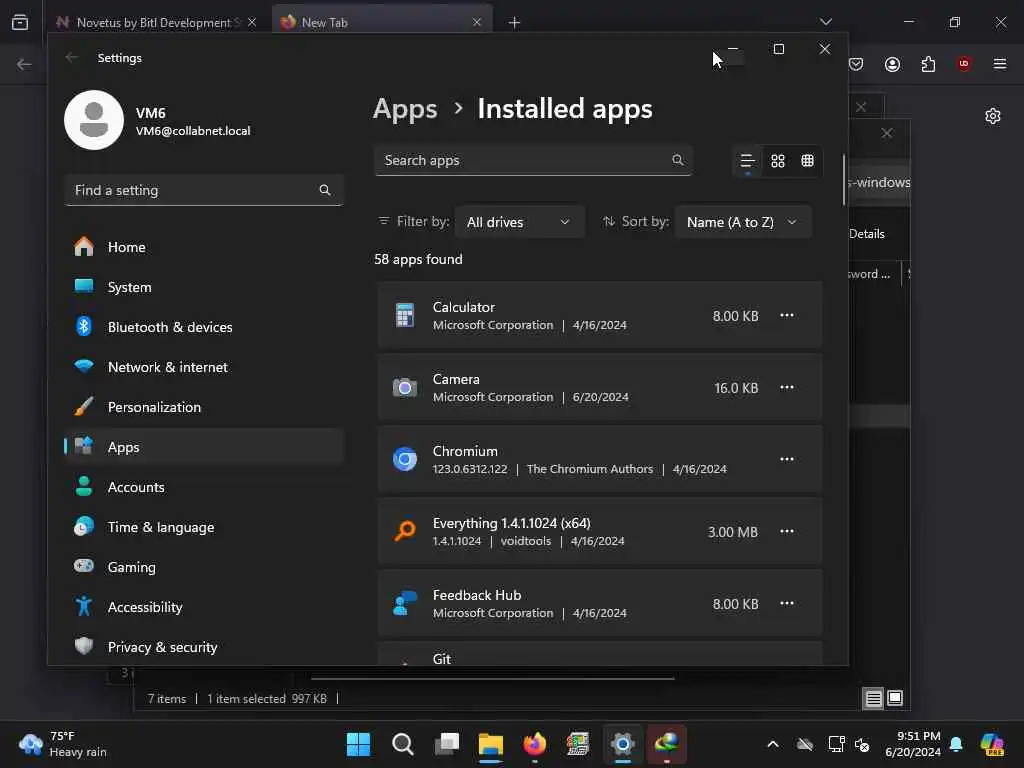Go to Bluetooth & devices settings
Viewport: 1024px width, 768px height.
point(204,327)
